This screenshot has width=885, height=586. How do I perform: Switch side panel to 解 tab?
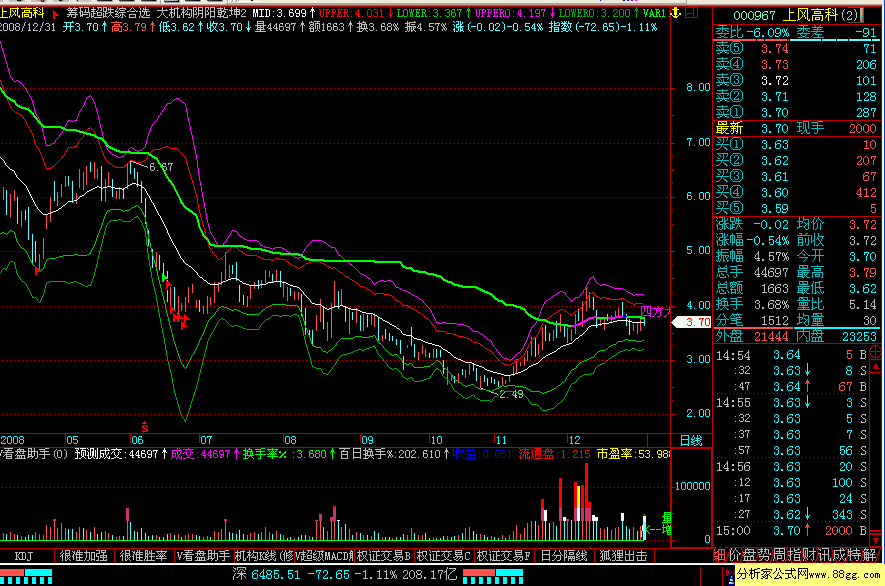pos(869,555)
